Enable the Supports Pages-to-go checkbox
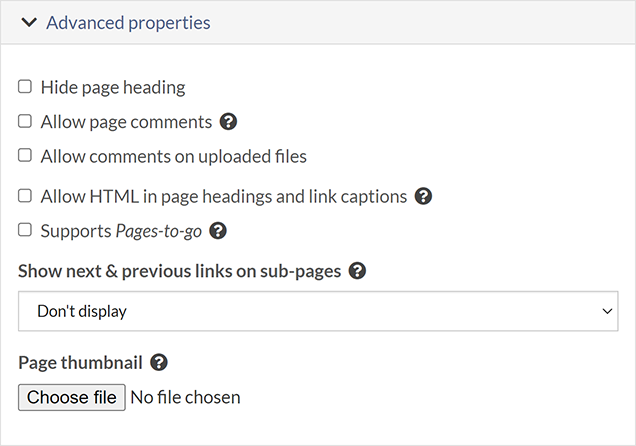This screenshot has height=446, width=636. click(25, 230)
